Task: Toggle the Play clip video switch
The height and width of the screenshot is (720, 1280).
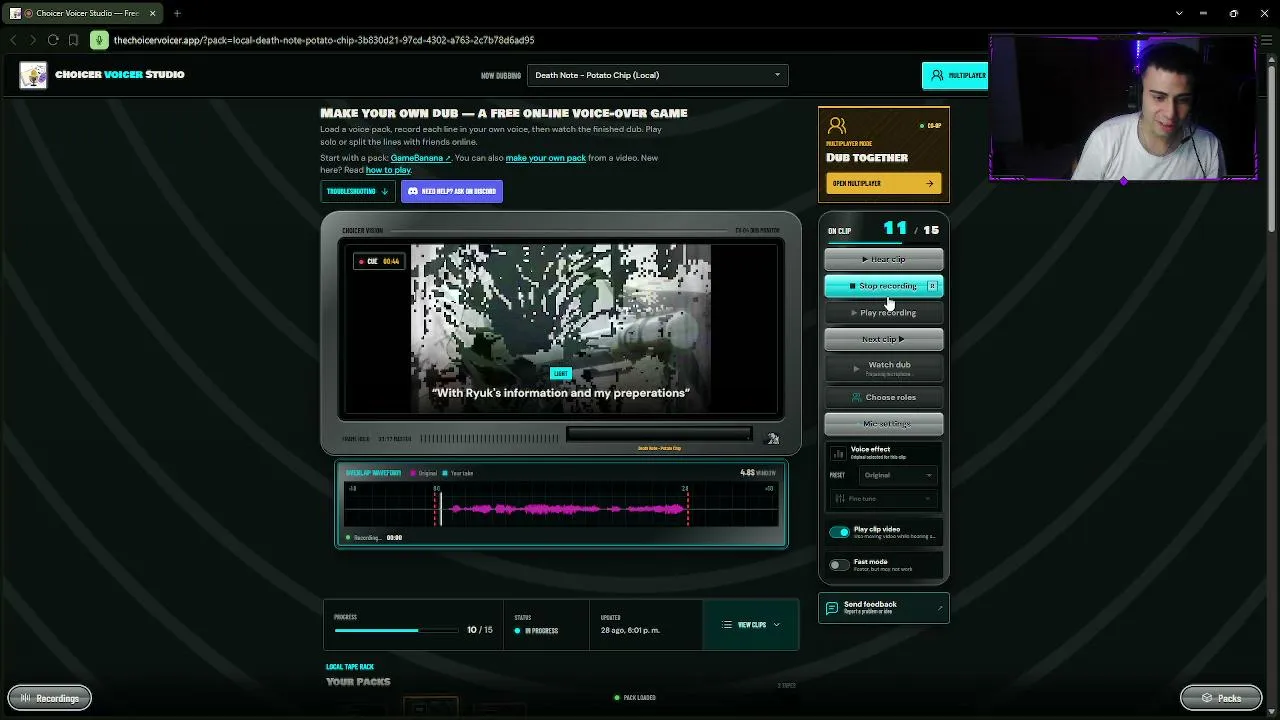Action: coord(839,532)
